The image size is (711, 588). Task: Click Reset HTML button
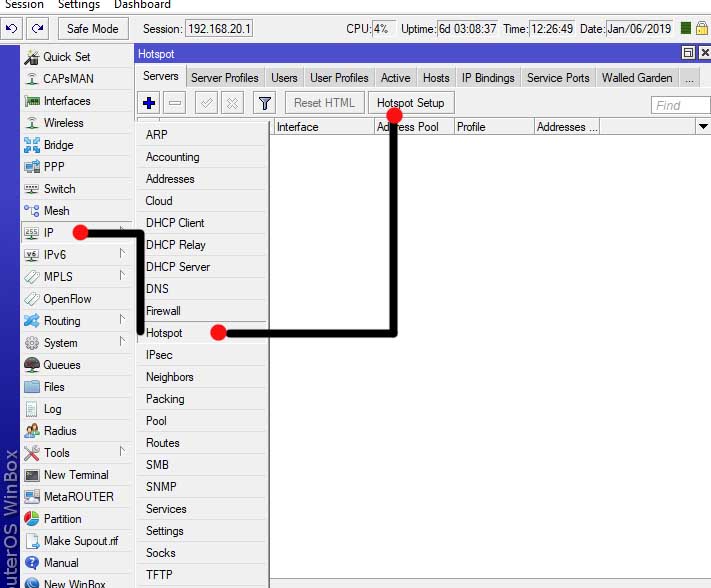pyautogui.click(x=324, y=103)
